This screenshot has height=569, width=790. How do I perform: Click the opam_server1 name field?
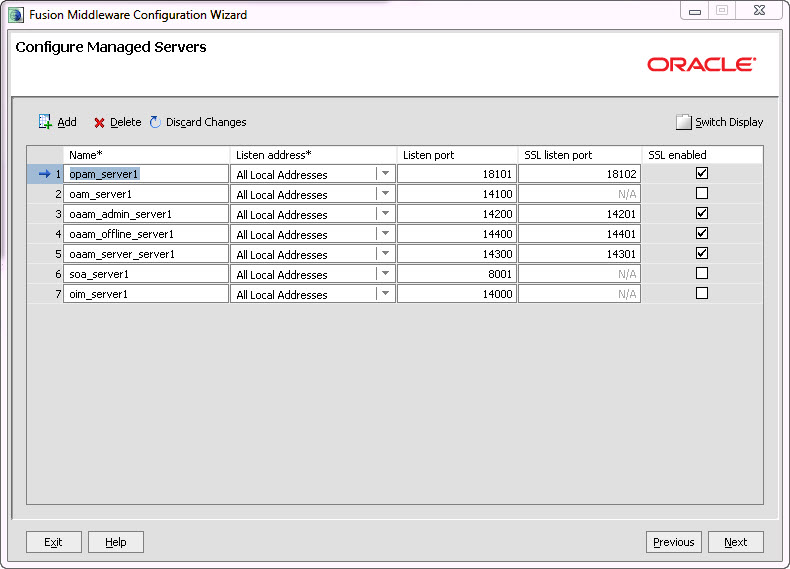click(146, 174)
